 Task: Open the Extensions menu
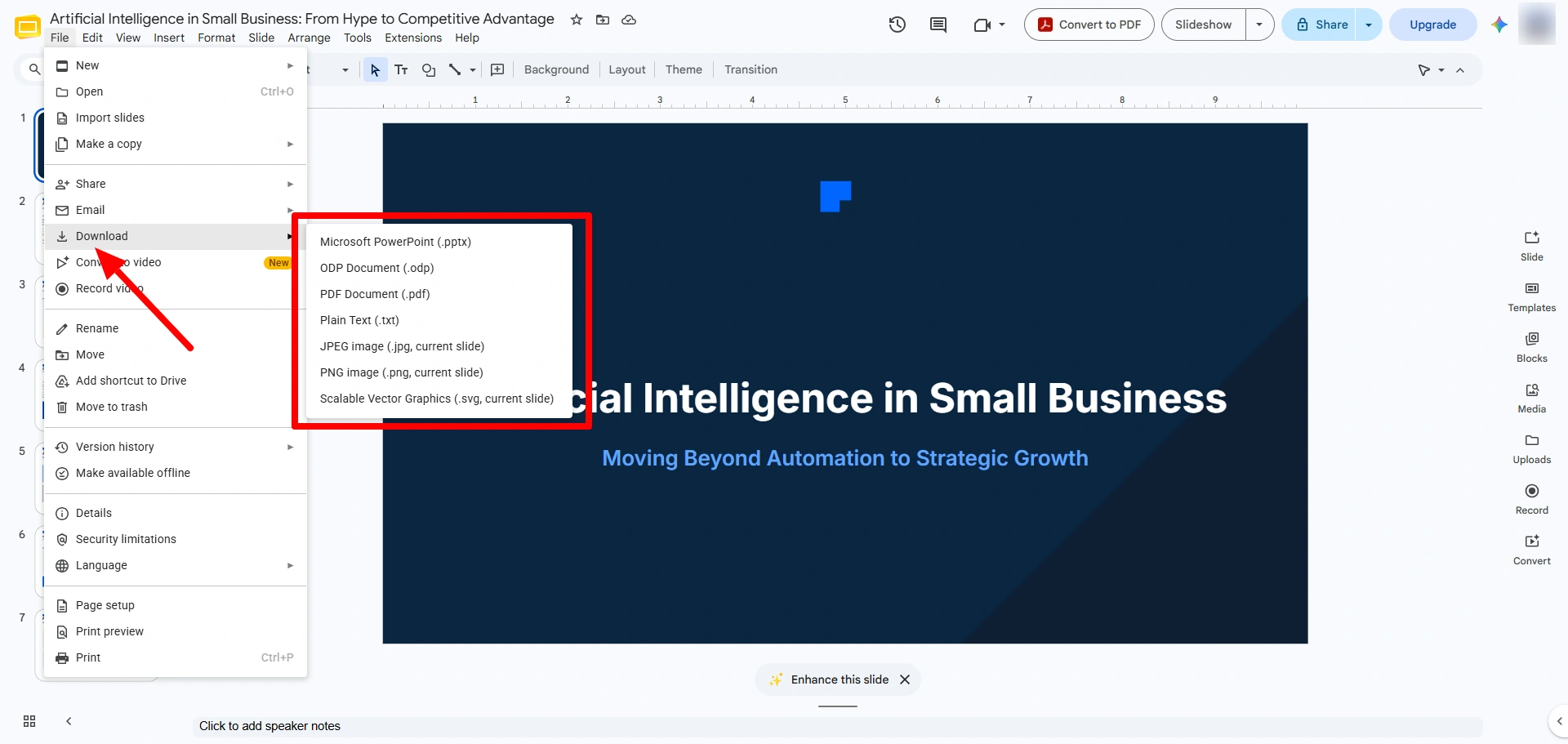pos(413,38)
